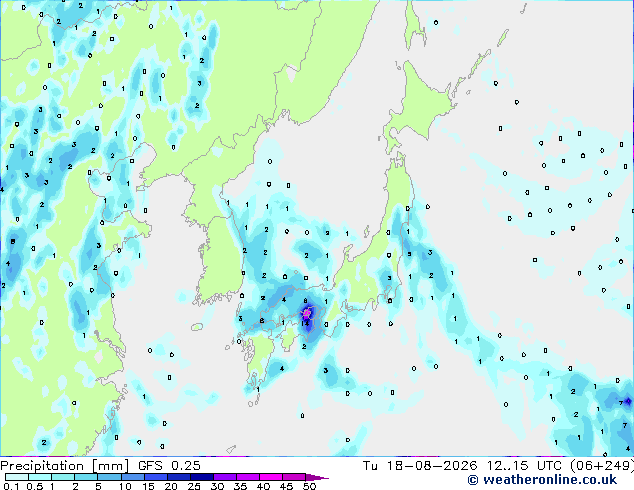
Task: Click the '50' legend tick label
Action: pyautogui.click(x=309, y=486)
